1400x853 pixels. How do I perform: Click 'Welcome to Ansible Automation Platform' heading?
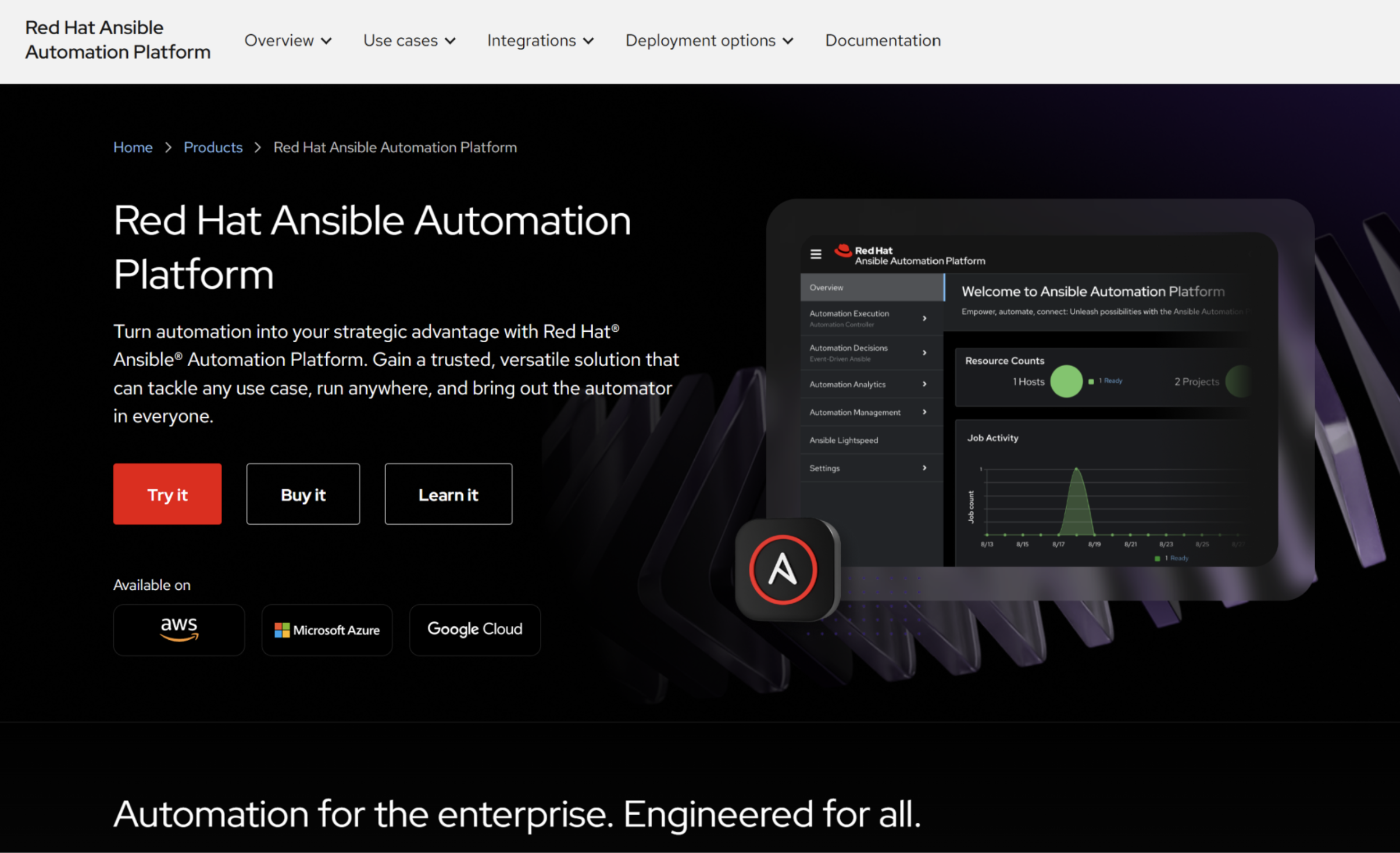tap(1093, 292)
